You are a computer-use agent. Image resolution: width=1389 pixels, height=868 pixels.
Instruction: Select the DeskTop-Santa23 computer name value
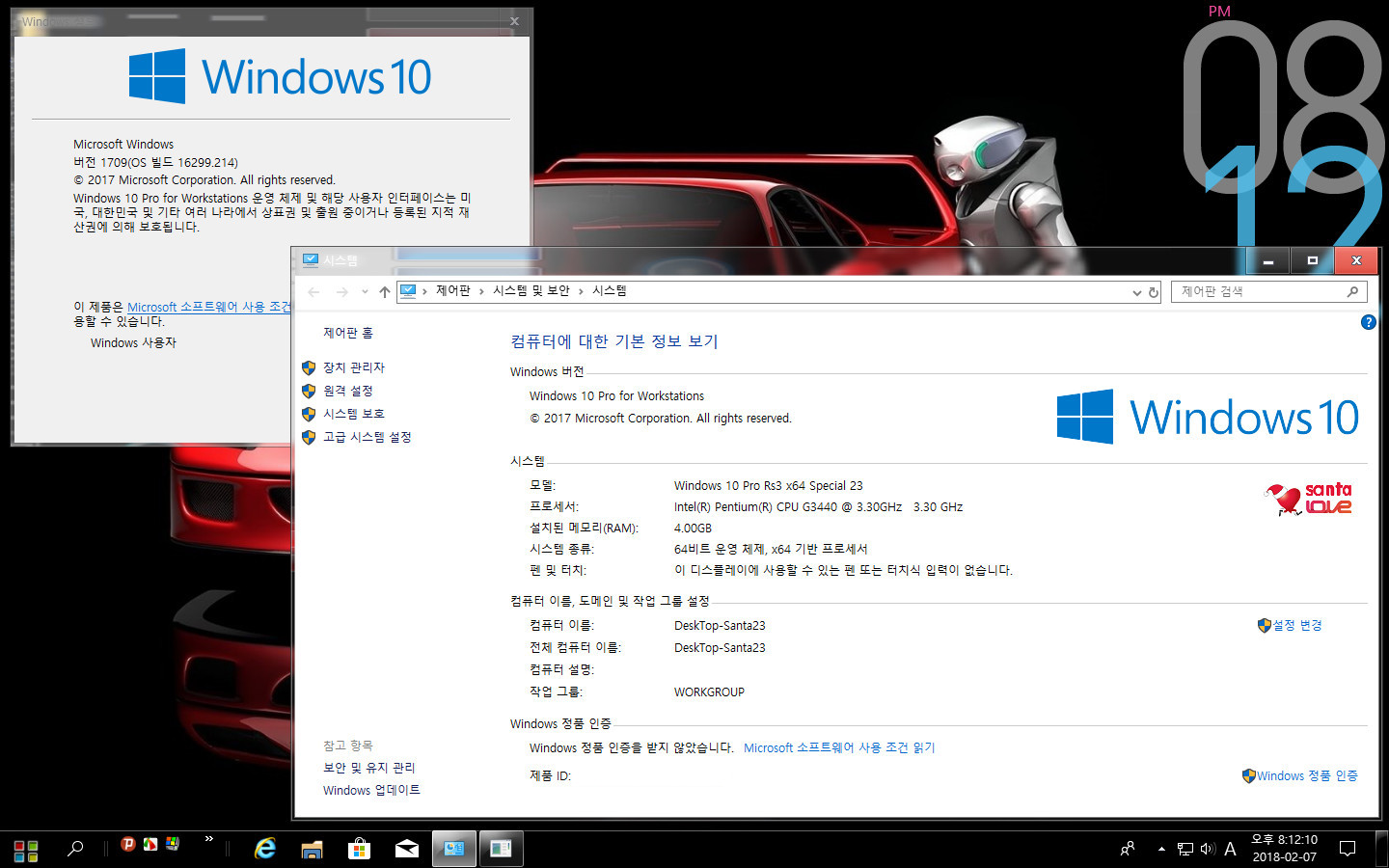pyautogui.click(x=720, y=625)
